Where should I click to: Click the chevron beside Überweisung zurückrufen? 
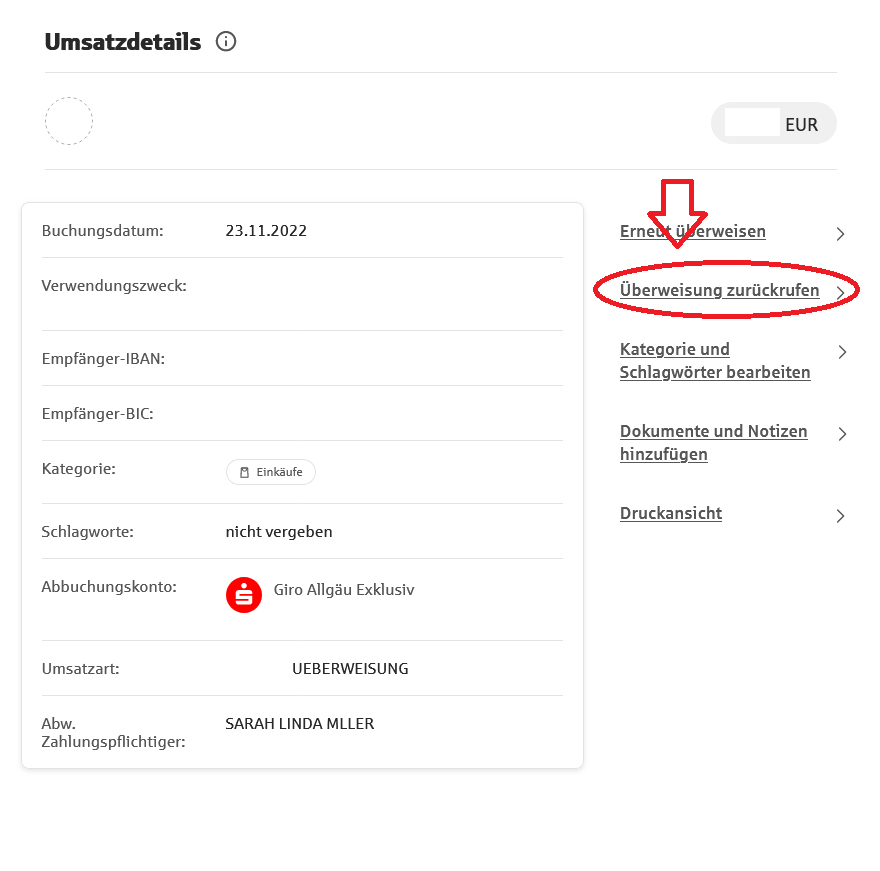[x=841, y=292]
